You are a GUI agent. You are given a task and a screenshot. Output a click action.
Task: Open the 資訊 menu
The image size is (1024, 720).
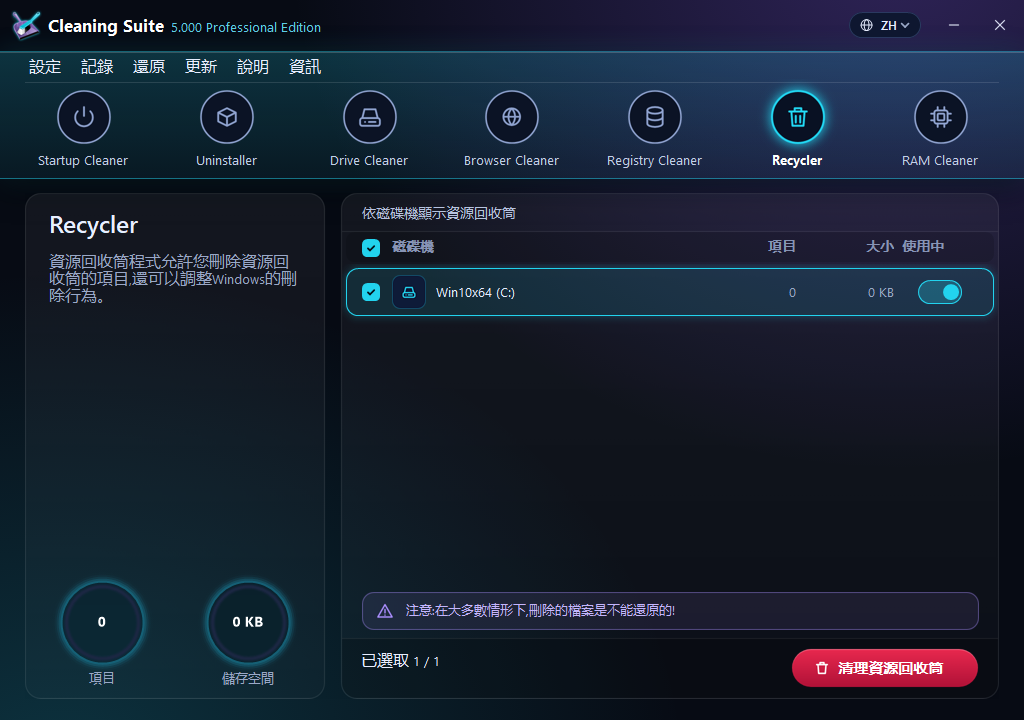pyautogui.click(x=305, y=67)
